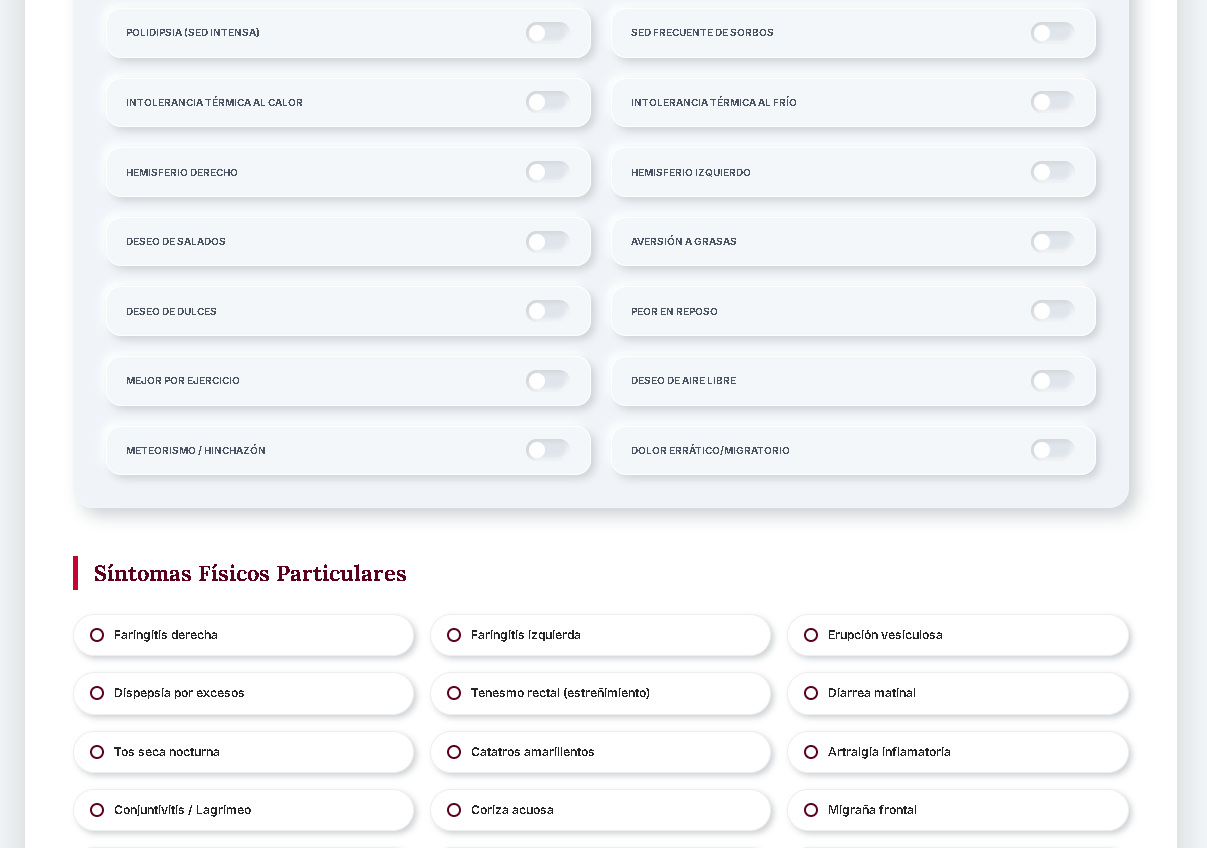Select Tos seca nocturna symptom

[x=97, y=752]
